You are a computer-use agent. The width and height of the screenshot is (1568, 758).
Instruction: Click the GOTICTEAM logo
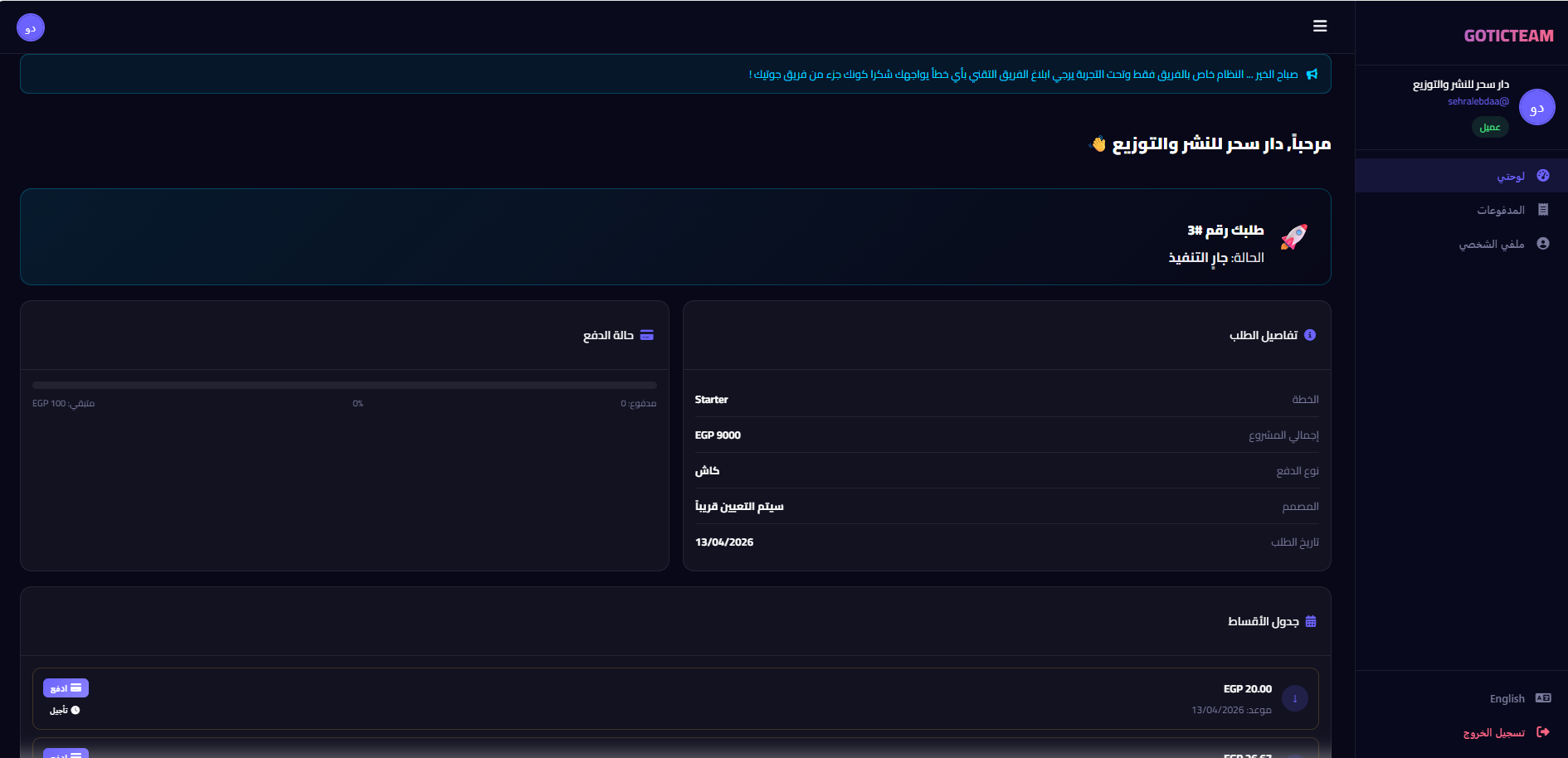click(x=1508, y=36)
